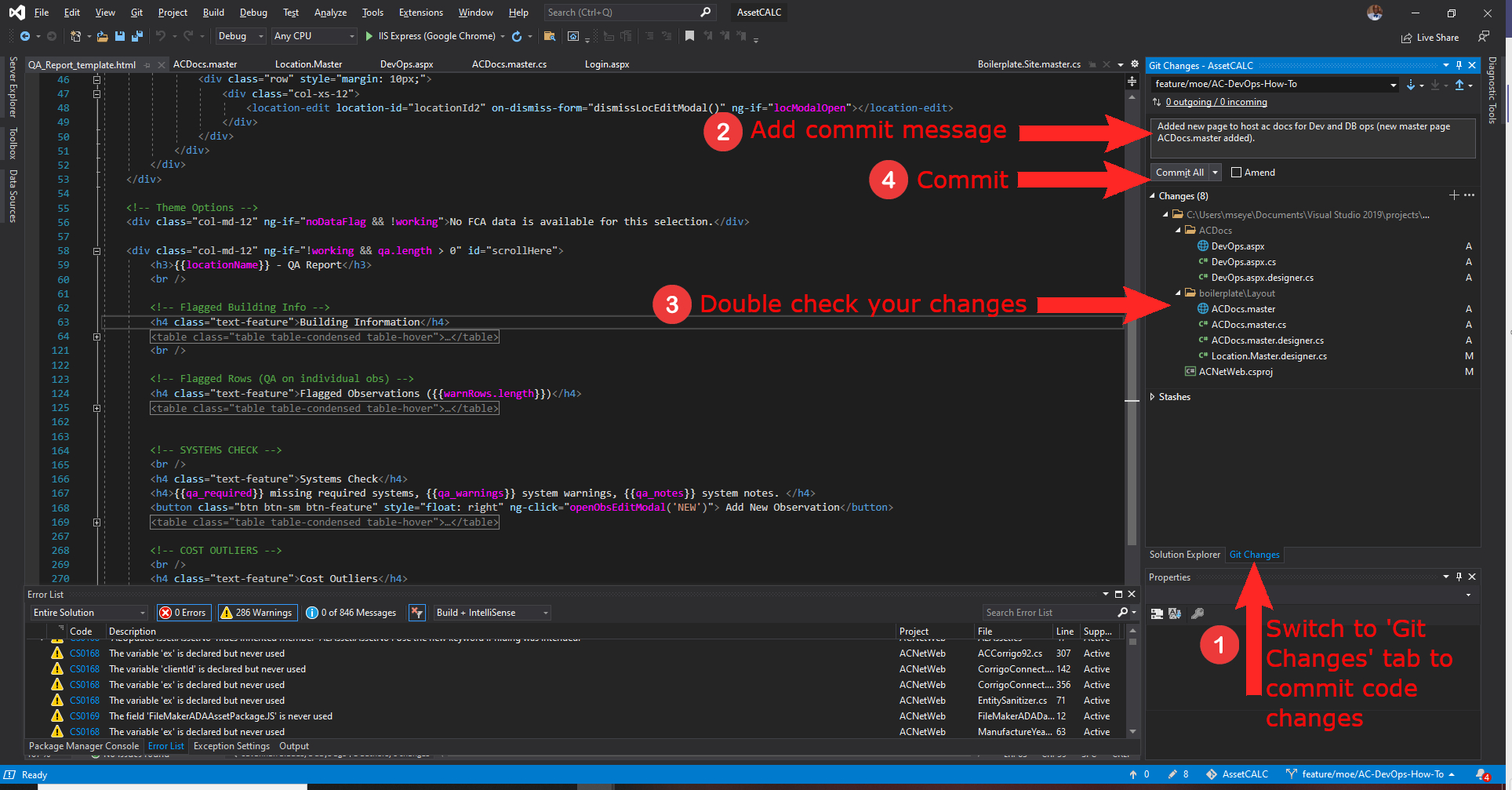Expand collapsed table at line 64
The width and height of the screenshot is (1512, 790).
tap(97, 337)
